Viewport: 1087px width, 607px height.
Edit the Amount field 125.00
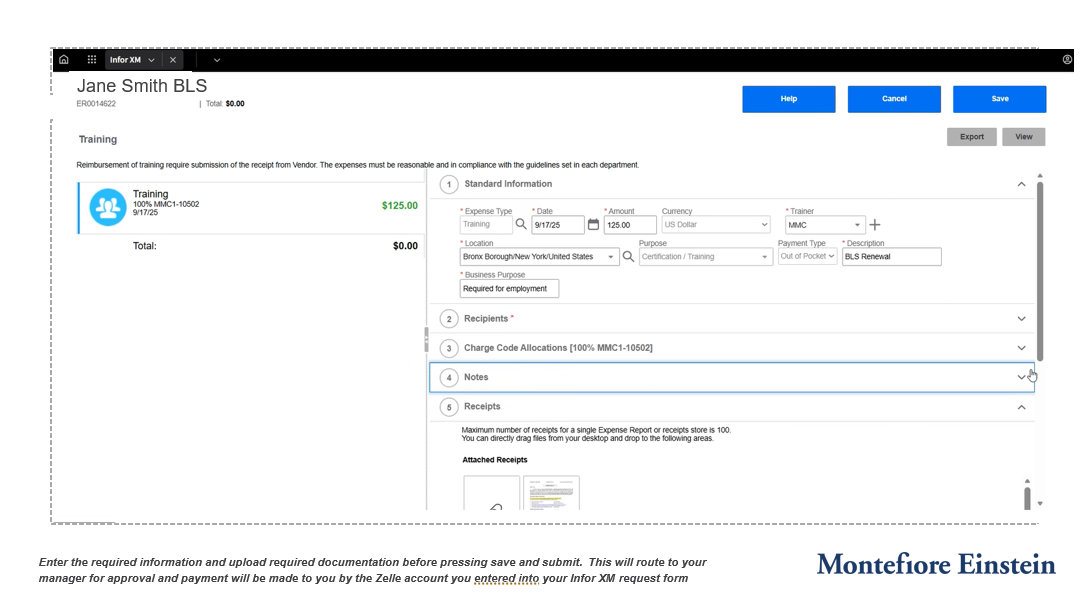pos(629,225)
